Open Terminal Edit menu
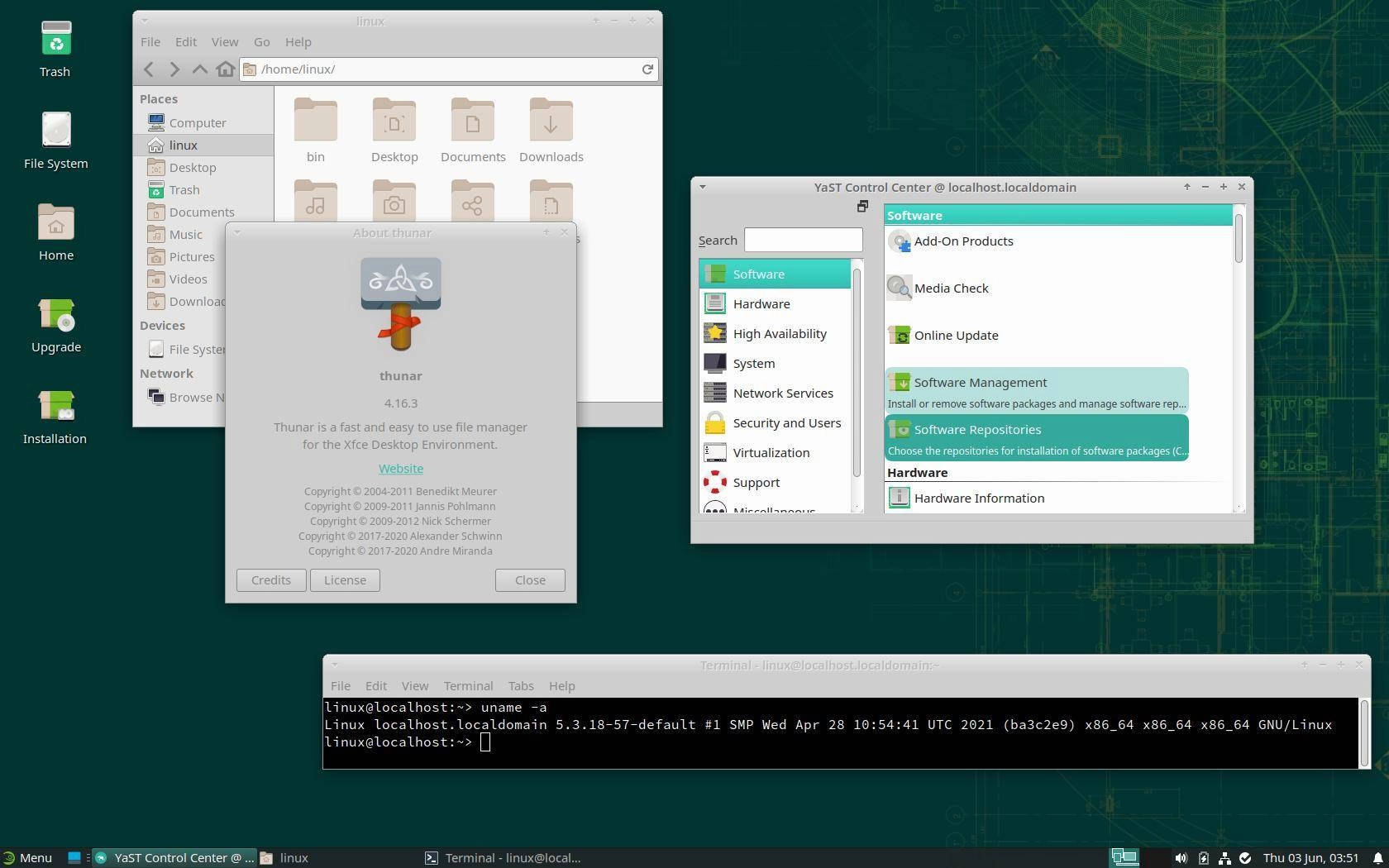Image resolution: width=1389 pixels, height=868 pixels. click(x=376, y=685)
